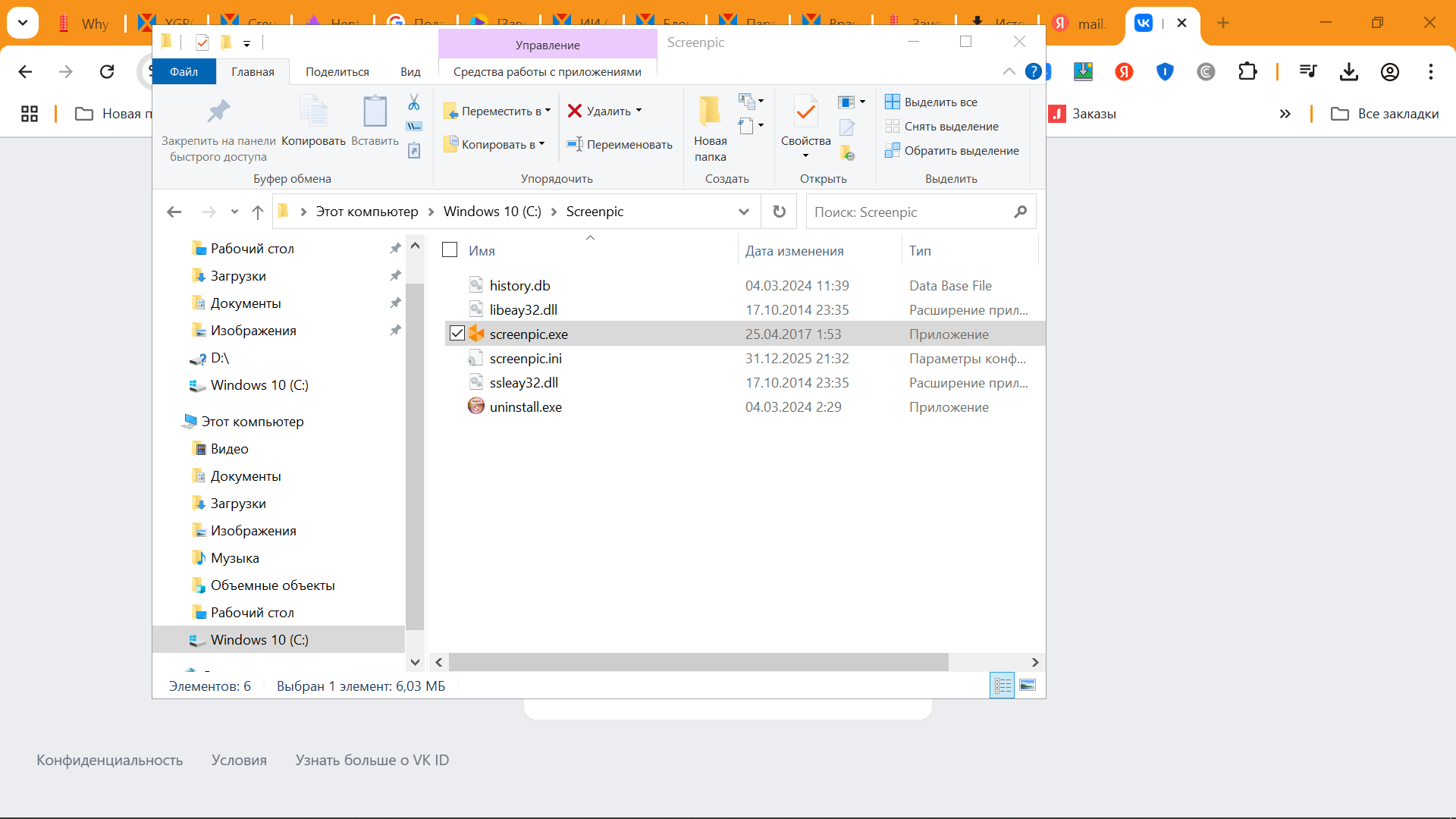1456x819 pixels.
Task: Expand the address bar history chevron
Action: tap(744, 212)
